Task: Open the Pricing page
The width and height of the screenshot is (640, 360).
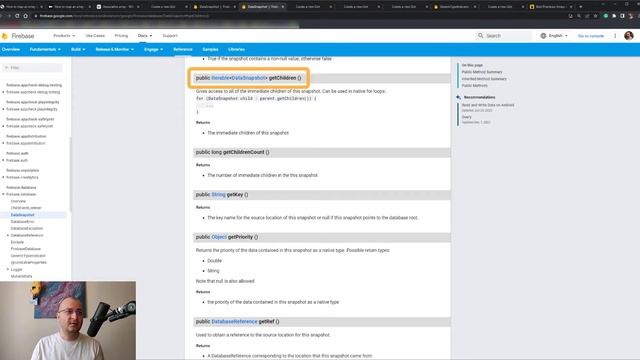Action: (121, 36)
